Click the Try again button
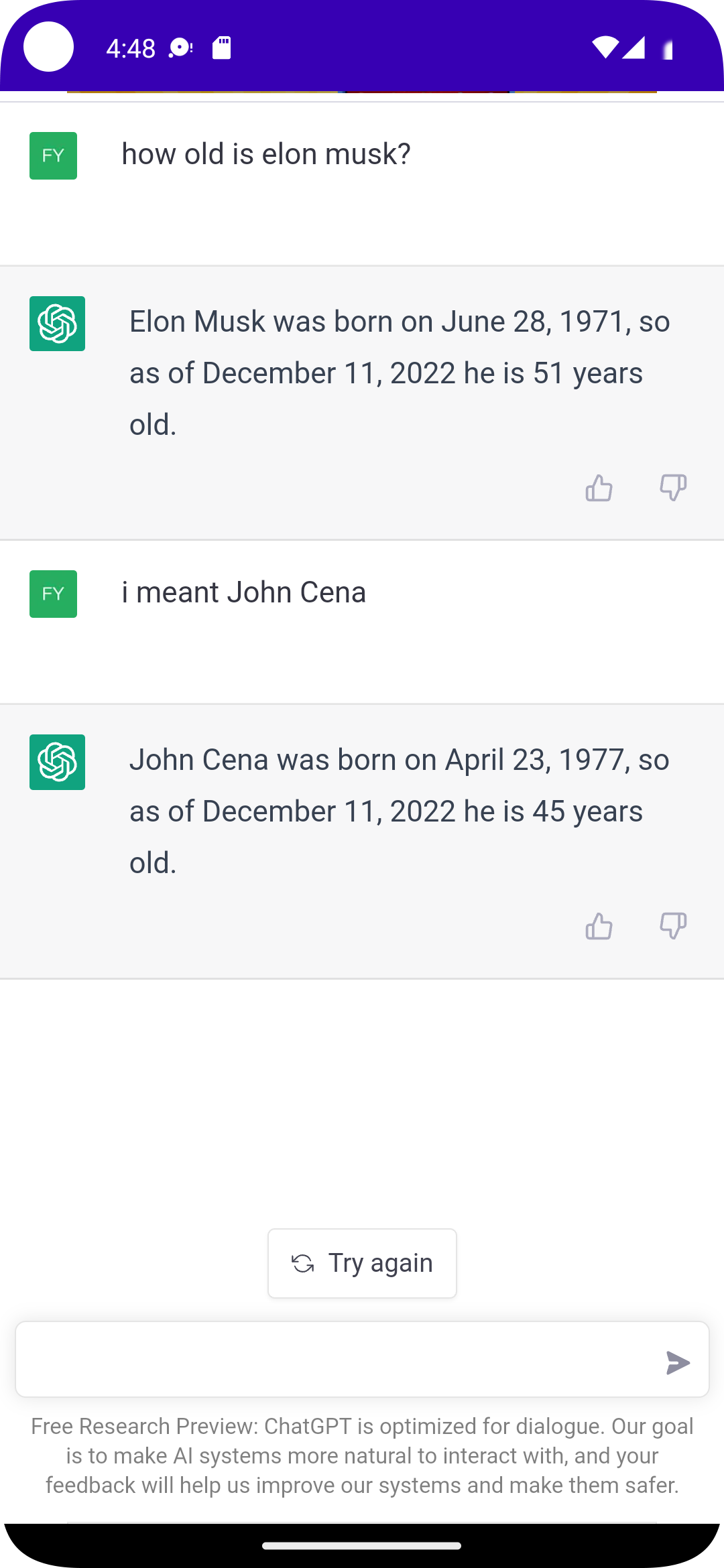Image resolution: width=724 pixels, height=1568 pixels. coord(362,1263)
